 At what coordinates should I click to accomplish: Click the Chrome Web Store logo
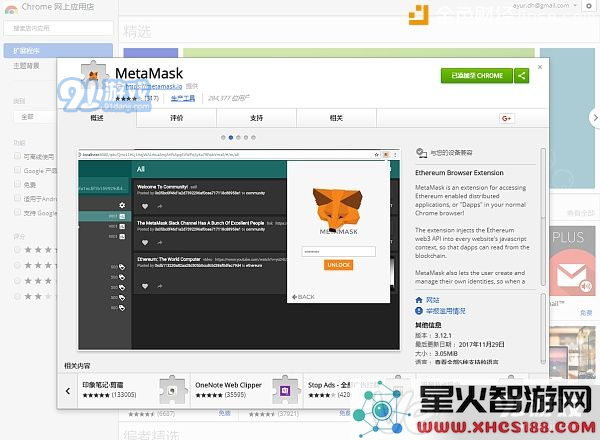click(x=11, y=8)
